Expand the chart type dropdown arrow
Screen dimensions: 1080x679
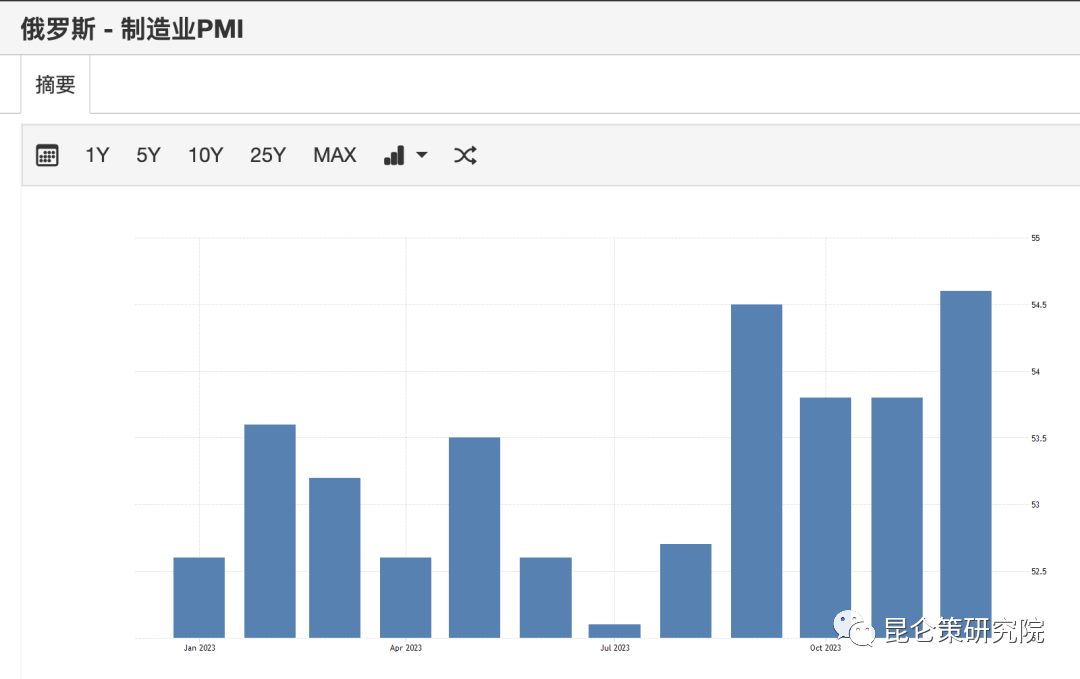click(x=422, y=155)
